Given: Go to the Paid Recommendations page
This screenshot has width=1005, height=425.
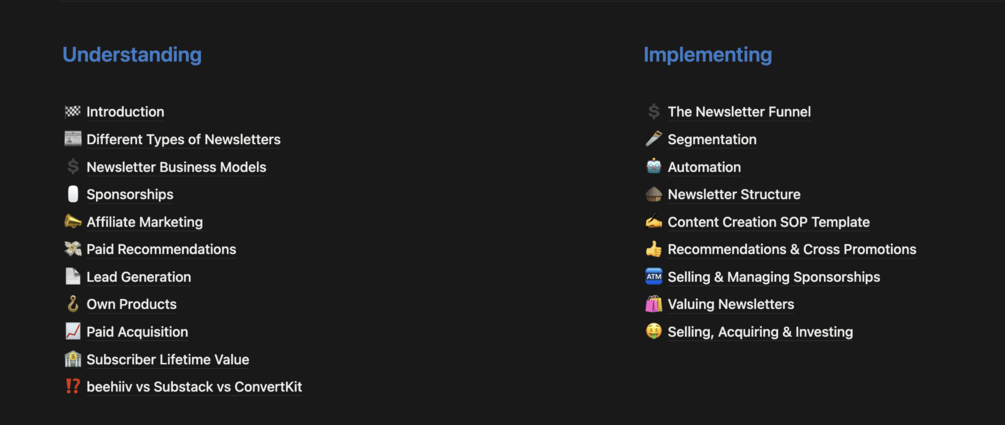Looking at the screenshot, I should [161, 249].
